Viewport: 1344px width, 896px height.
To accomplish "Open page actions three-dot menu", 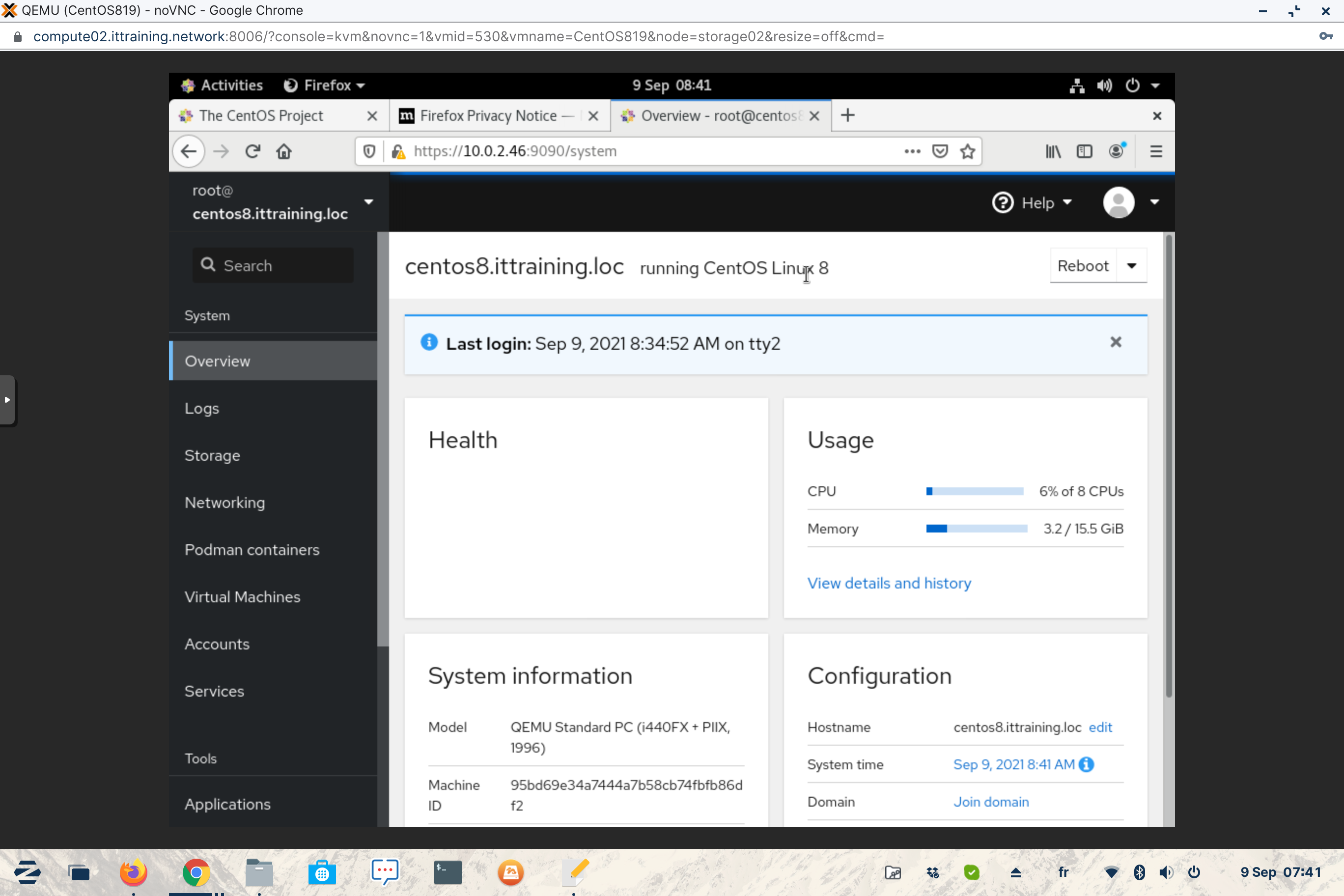I will coord(912,151).
